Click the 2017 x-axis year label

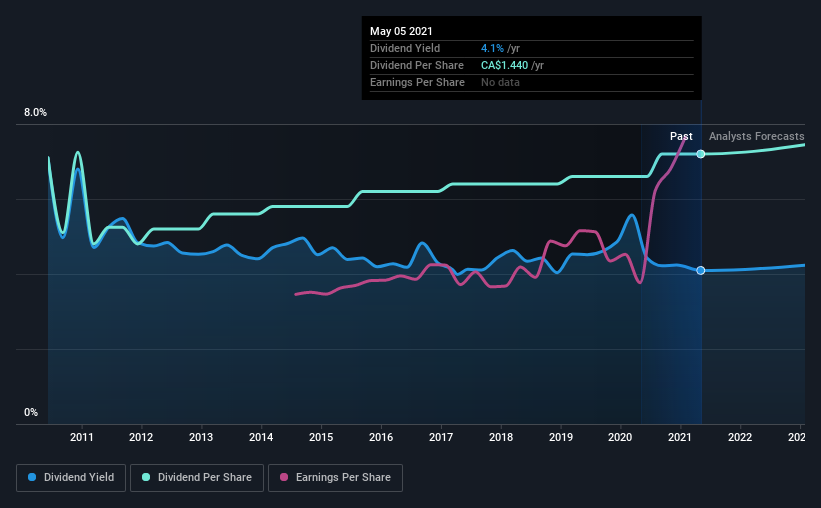441,437
